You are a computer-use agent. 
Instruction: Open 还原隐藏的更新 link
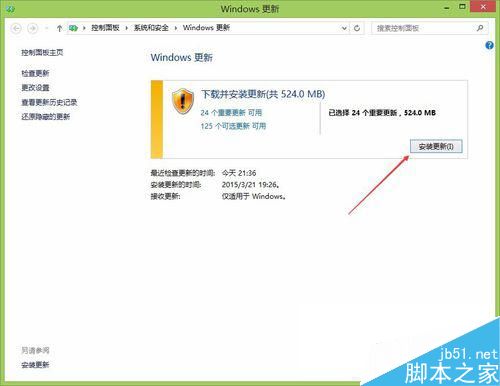[x=46, y=116]
